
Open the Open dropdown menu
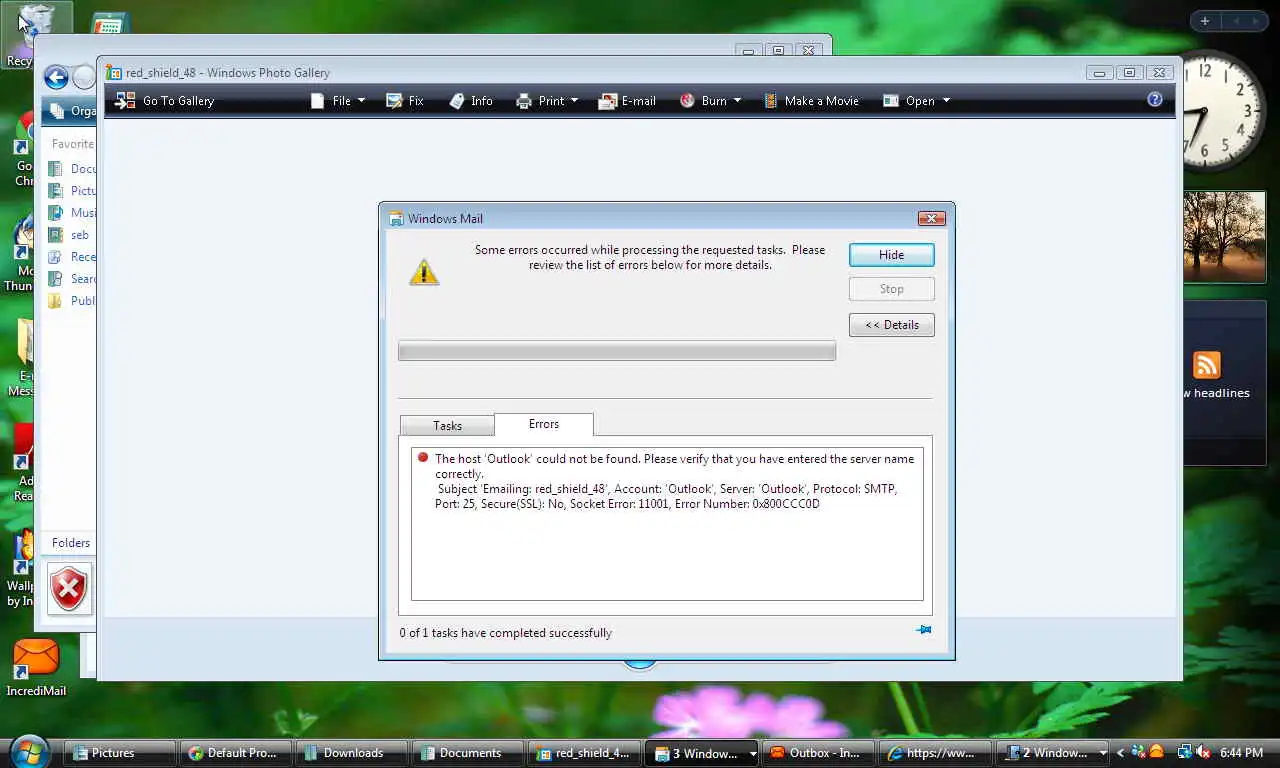click(x=916, y=101)
